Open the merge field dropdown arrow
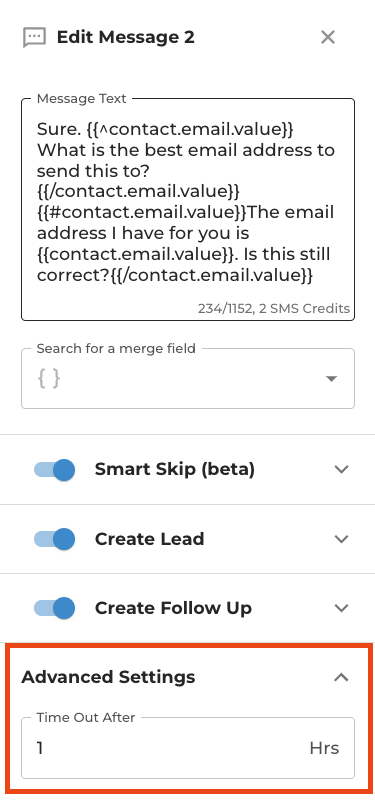The height and width of the screenshot is (801, 375). click(x=332, y=379)
